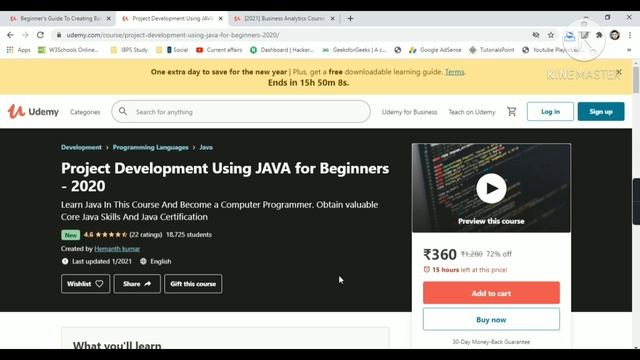The height and width of the screenshot is (360, 640).
Task: Go to Development breadcrumb
Action: point(81,147)
